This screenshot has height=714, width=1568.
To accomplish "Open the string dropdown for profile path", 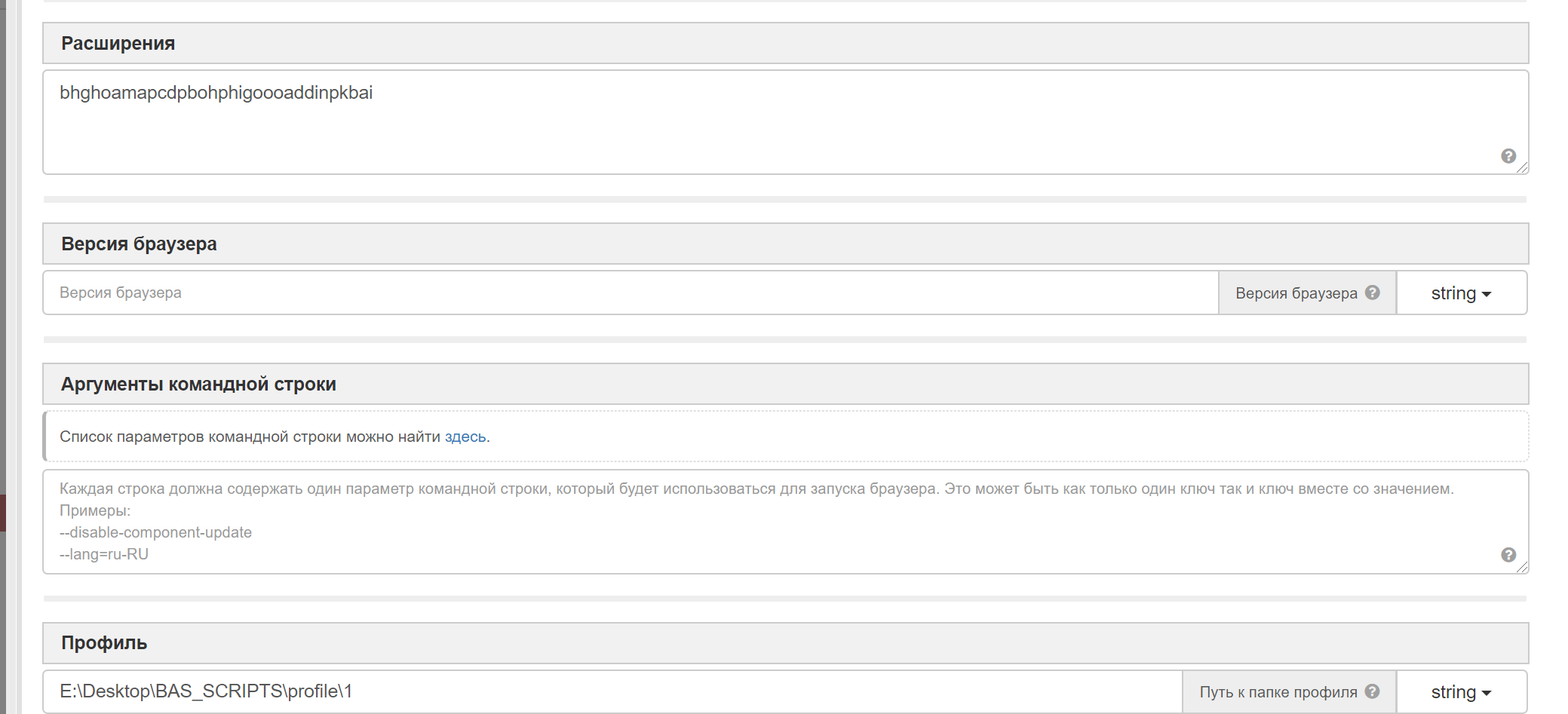I will tap(1461, 692).
